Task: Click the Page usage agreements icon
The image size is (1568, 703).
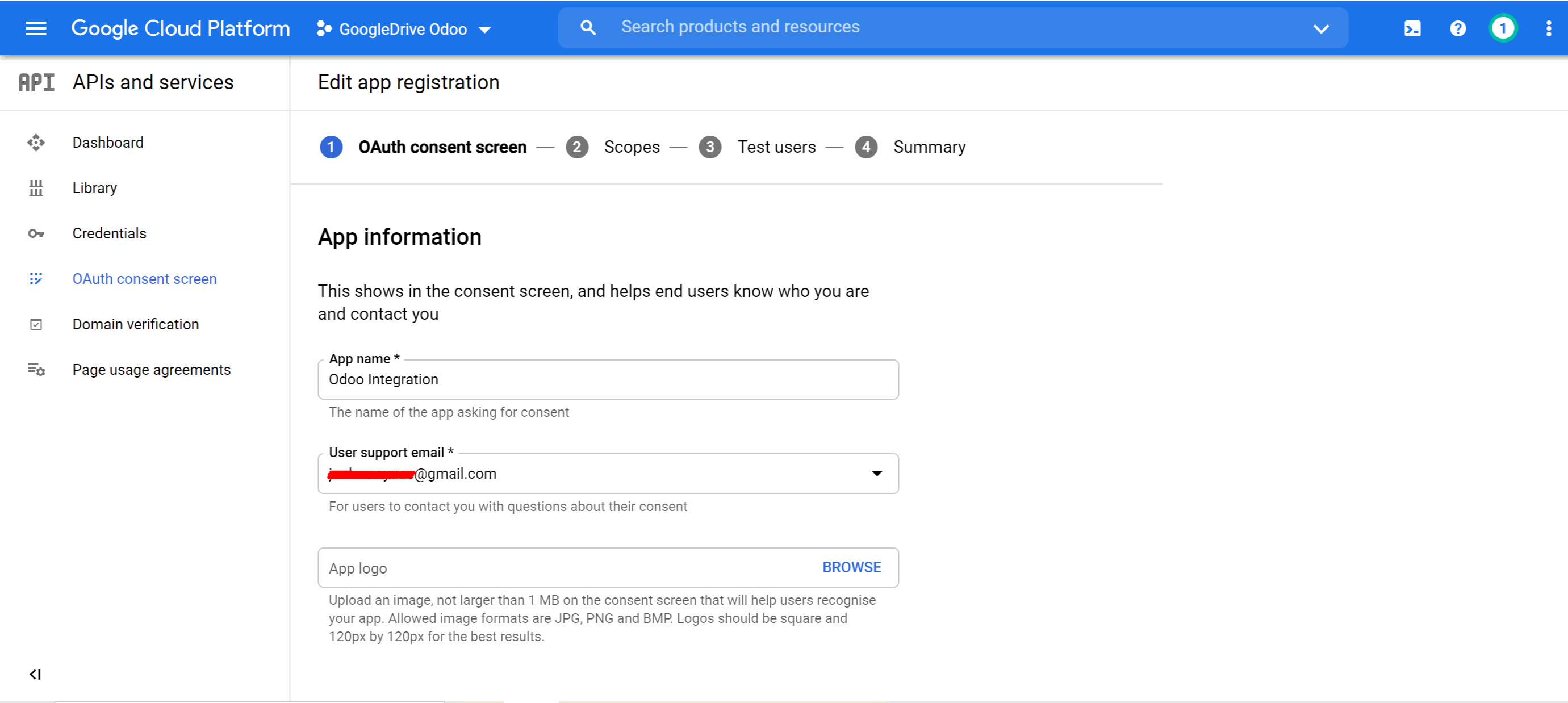Action: pos(36,370)
